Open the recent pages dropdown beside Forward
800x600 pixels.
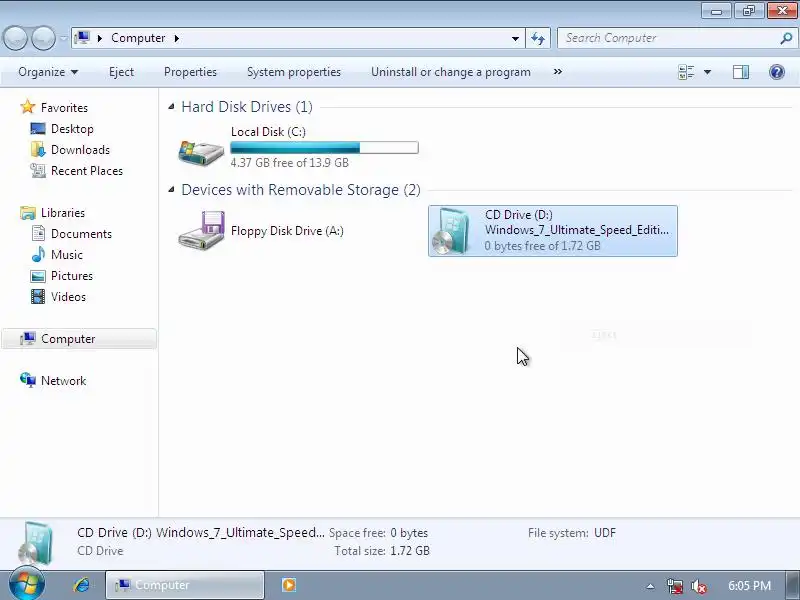click(x=63, y=38)
